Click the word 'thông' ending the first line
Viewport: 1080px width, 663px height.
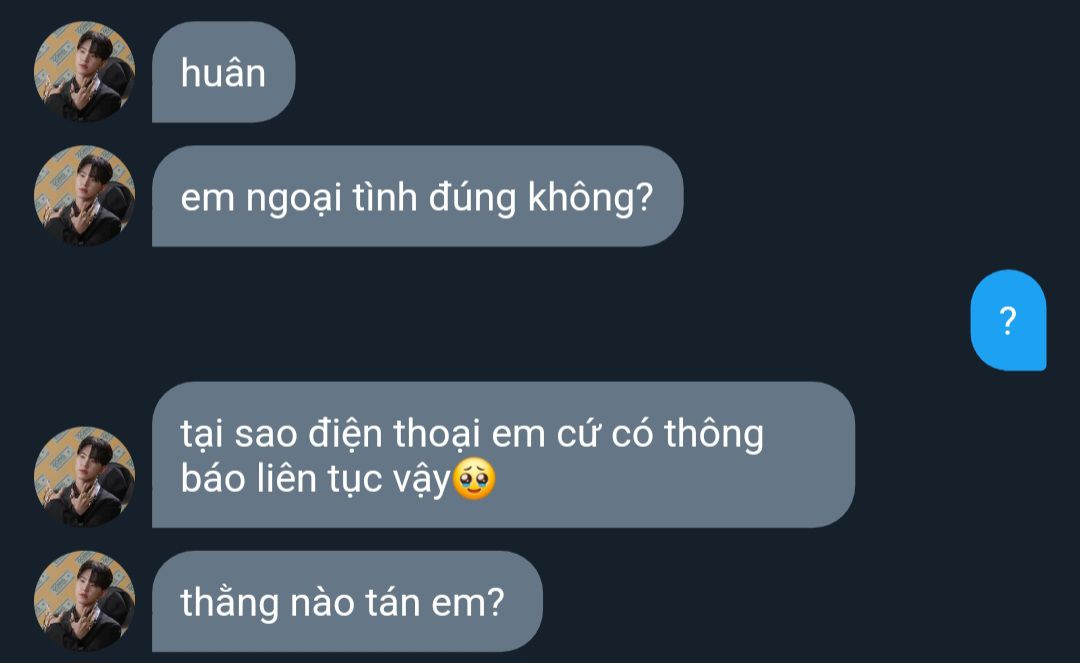714,436
